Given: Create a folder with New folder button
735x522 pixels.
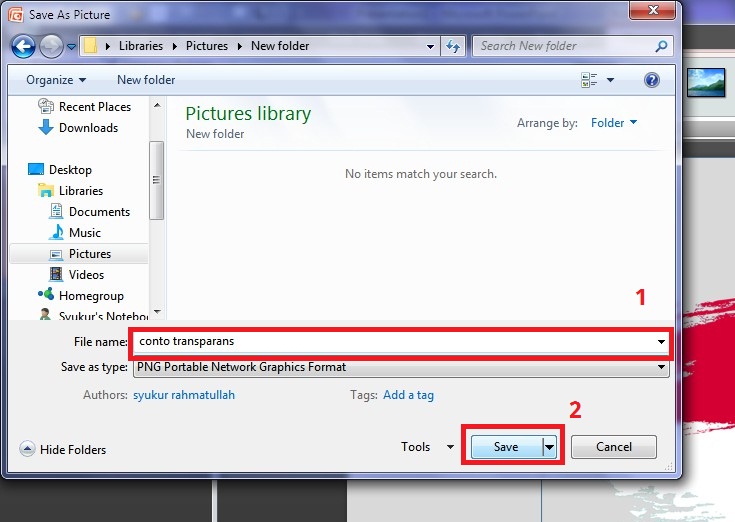Looking at the screenshot, I should point(146,80).
